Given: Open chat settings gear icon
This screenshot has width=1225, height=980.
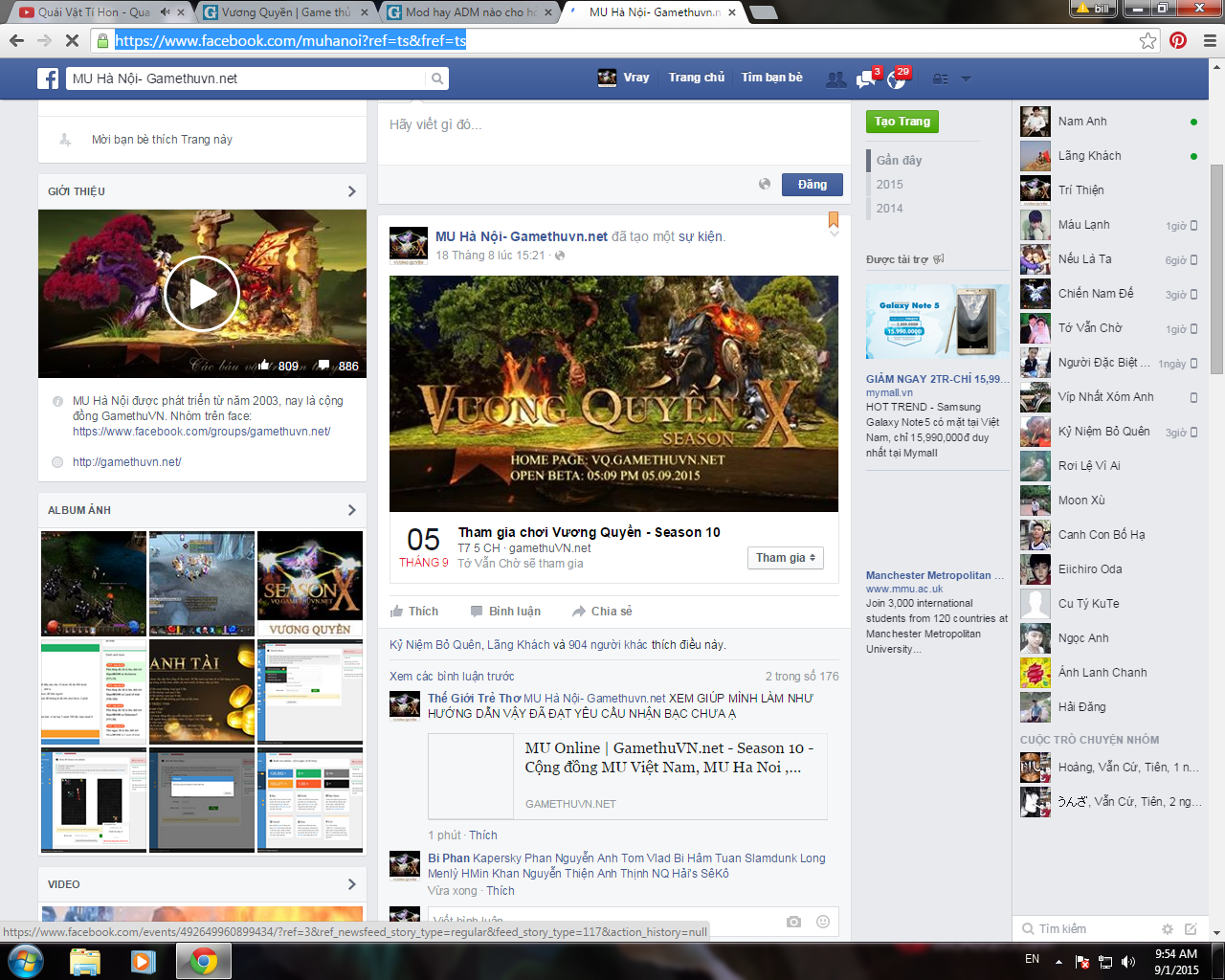Looking at the screenshot, I should pos(1167,929).
